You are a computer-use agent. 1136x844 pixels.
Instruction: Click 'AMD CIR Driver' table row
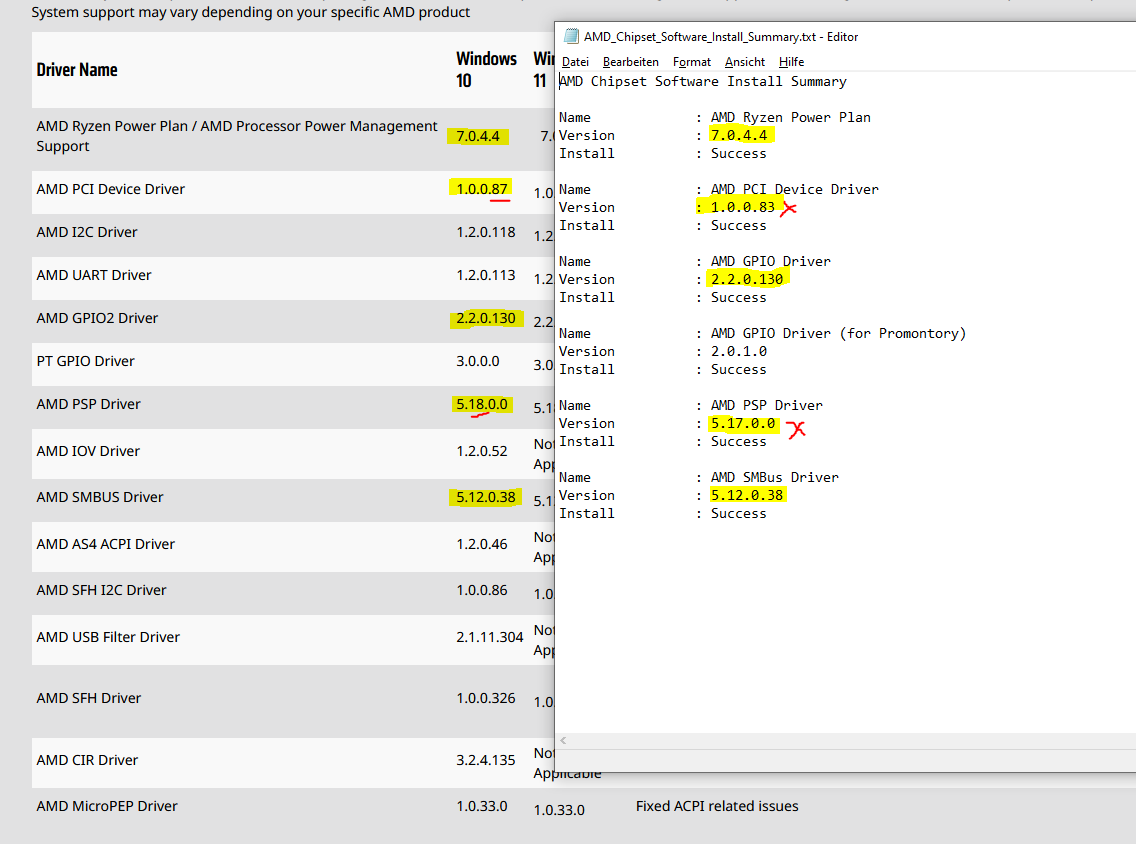87,760
